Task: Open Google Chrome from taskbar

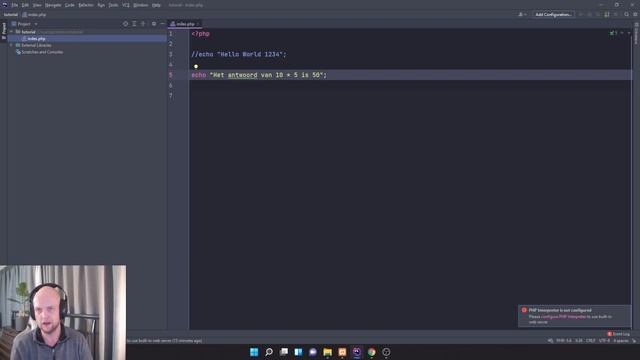Action: click(371, 352)
